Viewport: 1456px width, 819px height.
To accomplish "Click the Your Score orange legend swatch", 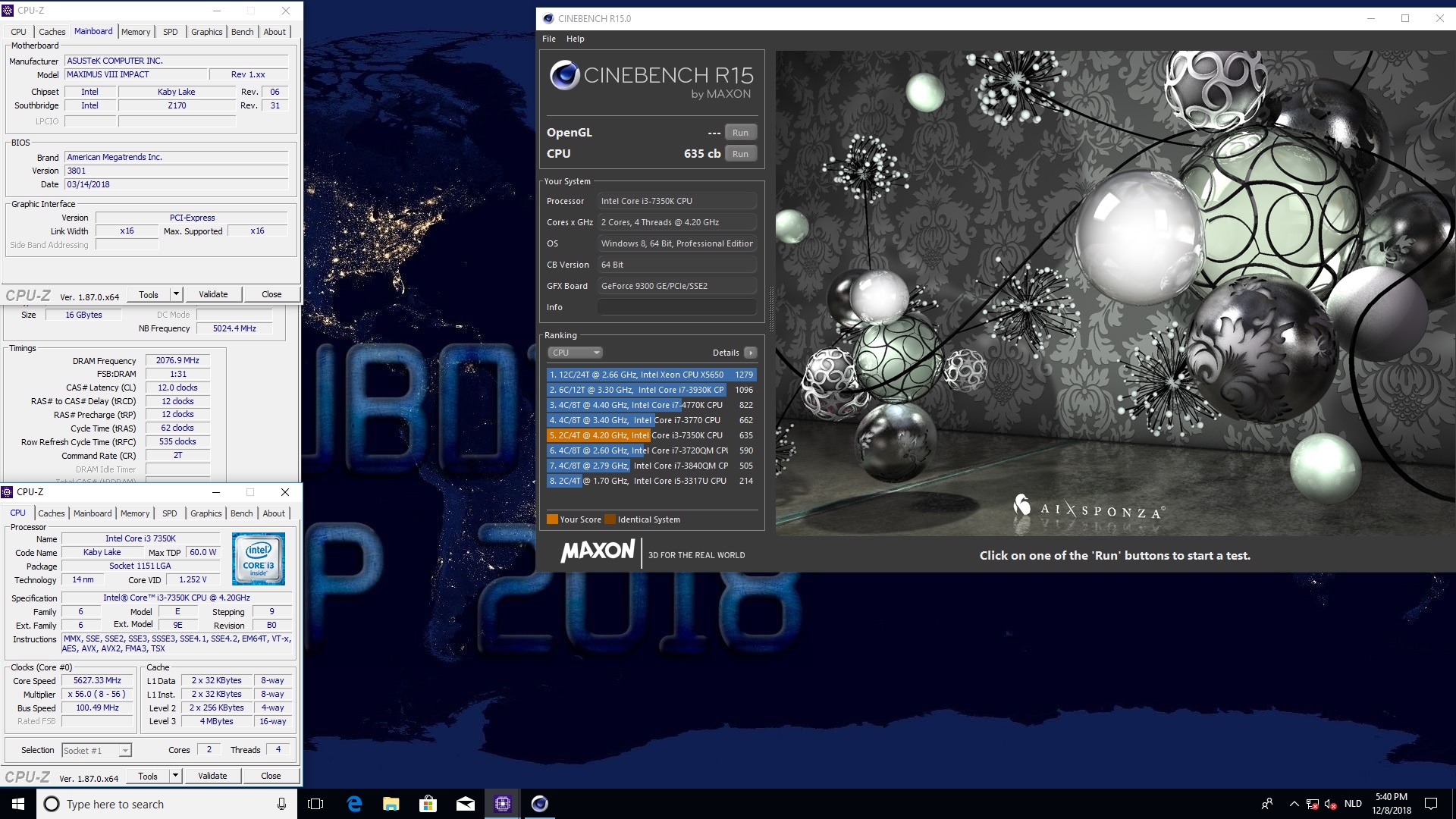I will click(x=552, y=519).
